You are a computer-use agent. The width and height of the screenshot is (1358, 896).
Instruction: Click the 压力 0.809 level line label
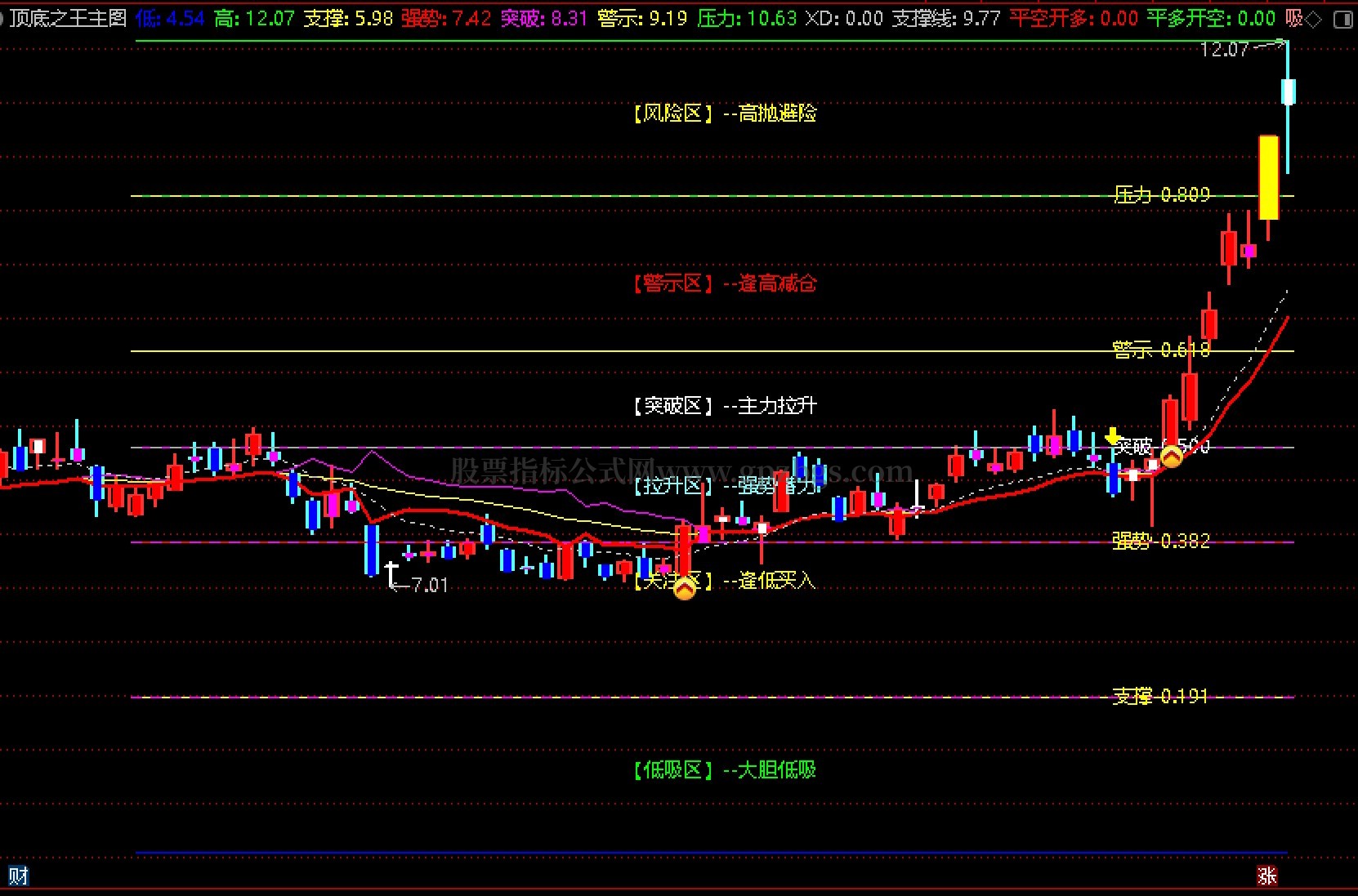coord(1161,194)
